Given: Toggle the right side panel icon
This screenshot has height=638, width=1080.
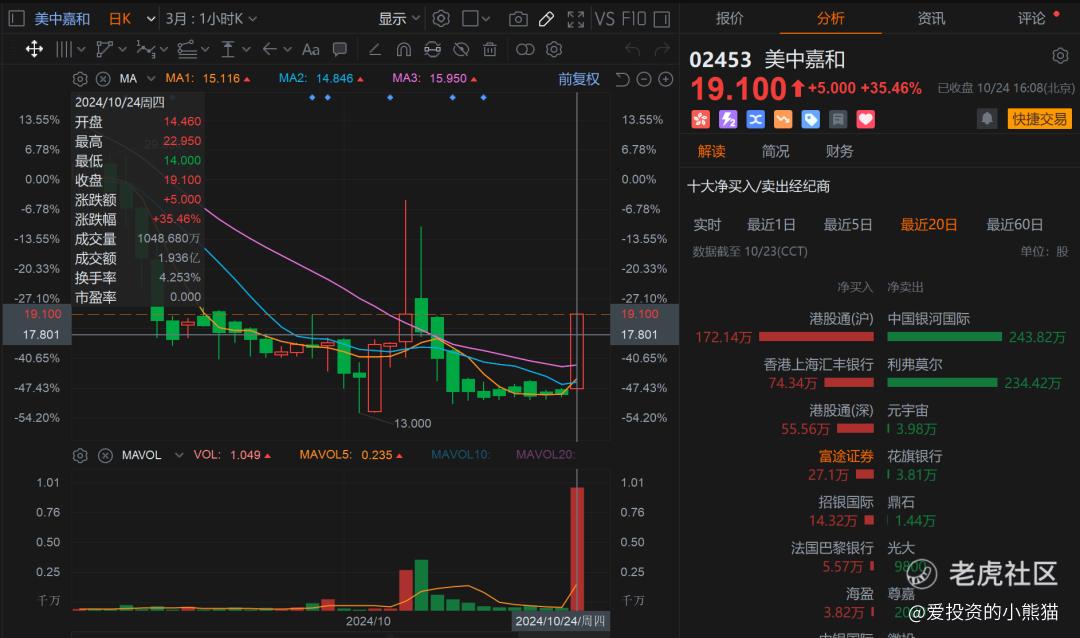Looking at the screenshot, I should pyautogui.click(x=662, y=19).
